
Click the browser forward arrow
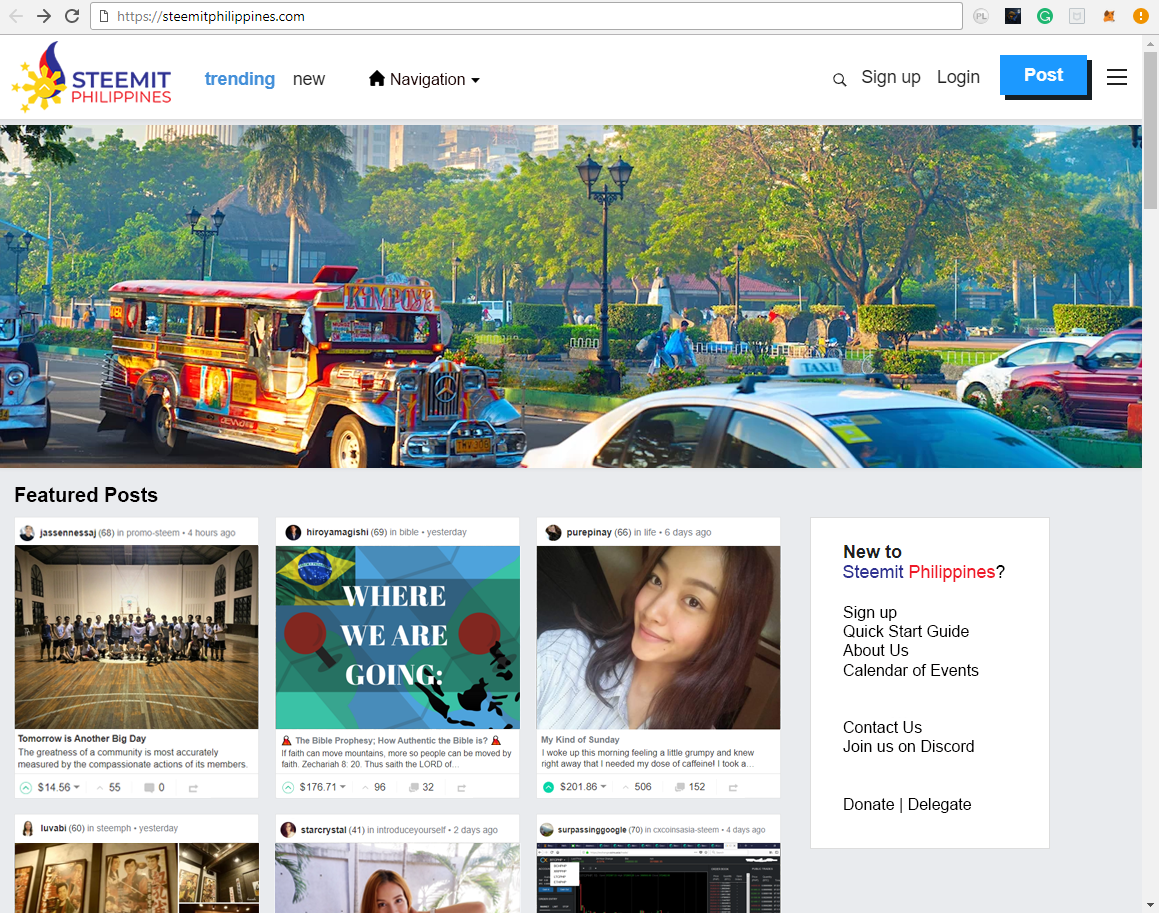(x=44, y=16)
